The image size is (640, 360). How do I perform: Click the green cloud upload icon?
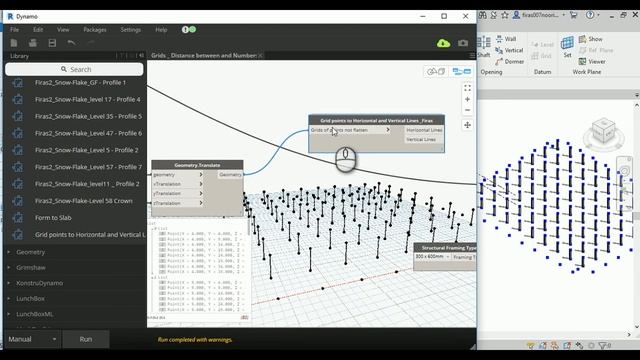(443, 43)
